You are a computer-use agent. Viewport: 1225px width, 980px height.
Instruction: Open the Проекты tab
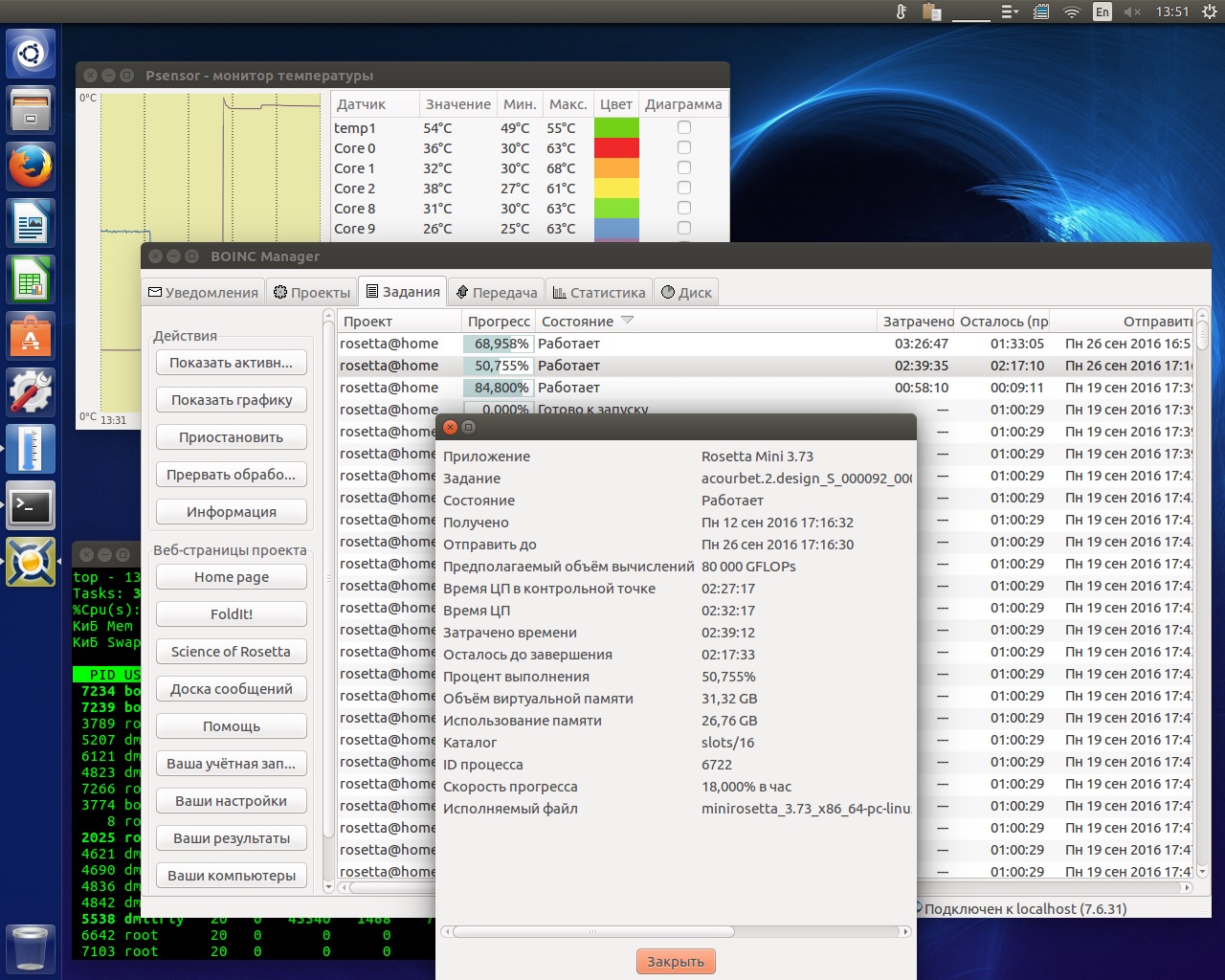click(312, 293)
